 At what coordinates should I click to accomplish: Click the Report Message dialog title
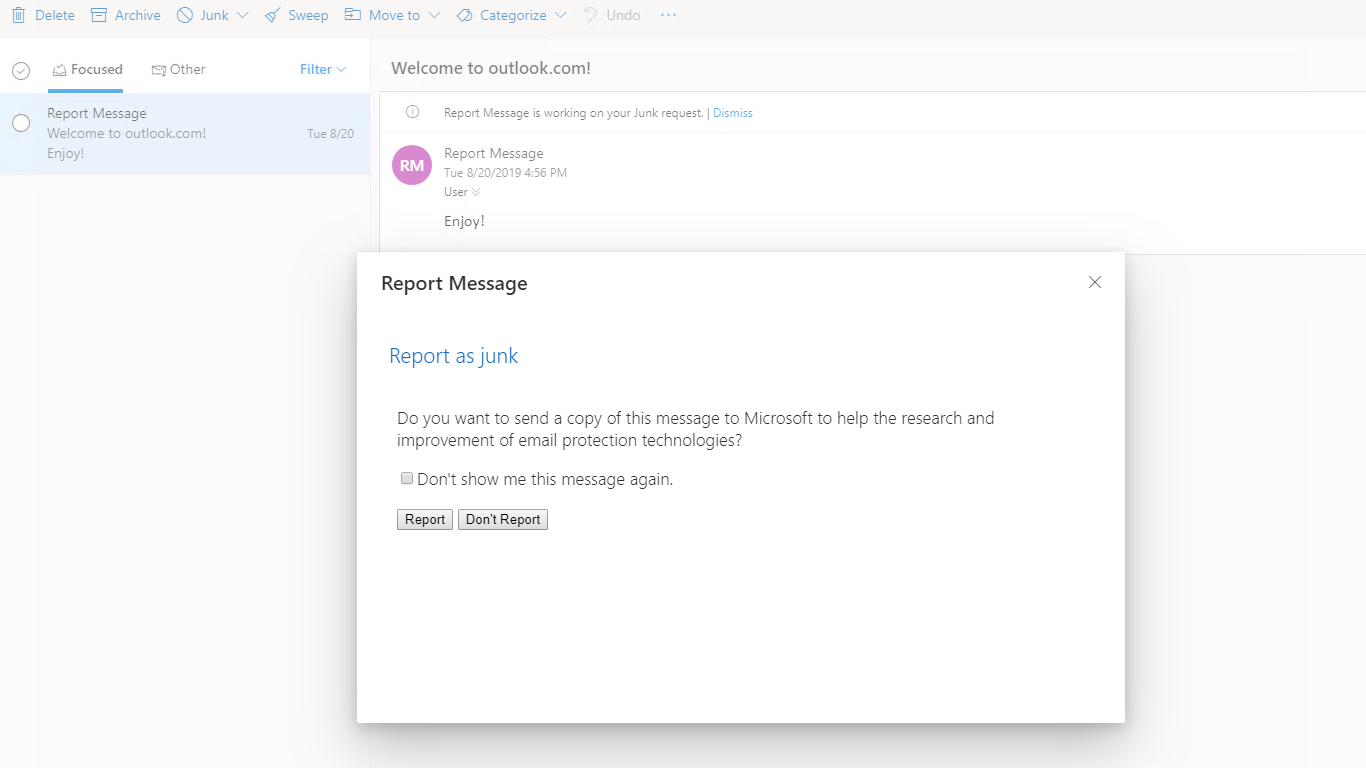(x=454, y=284)
